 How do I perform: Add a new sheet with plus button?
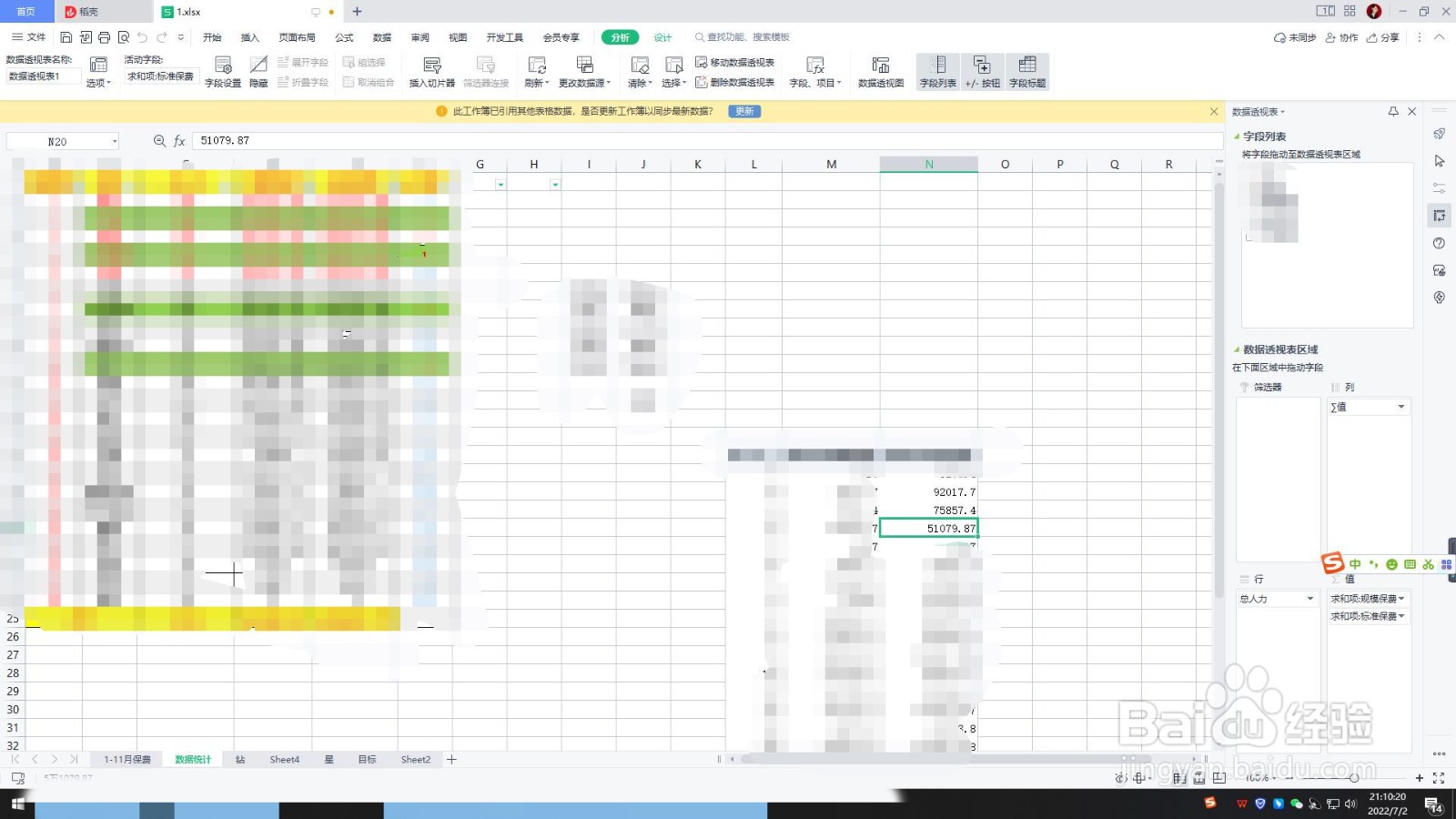[x=451, y=759]
